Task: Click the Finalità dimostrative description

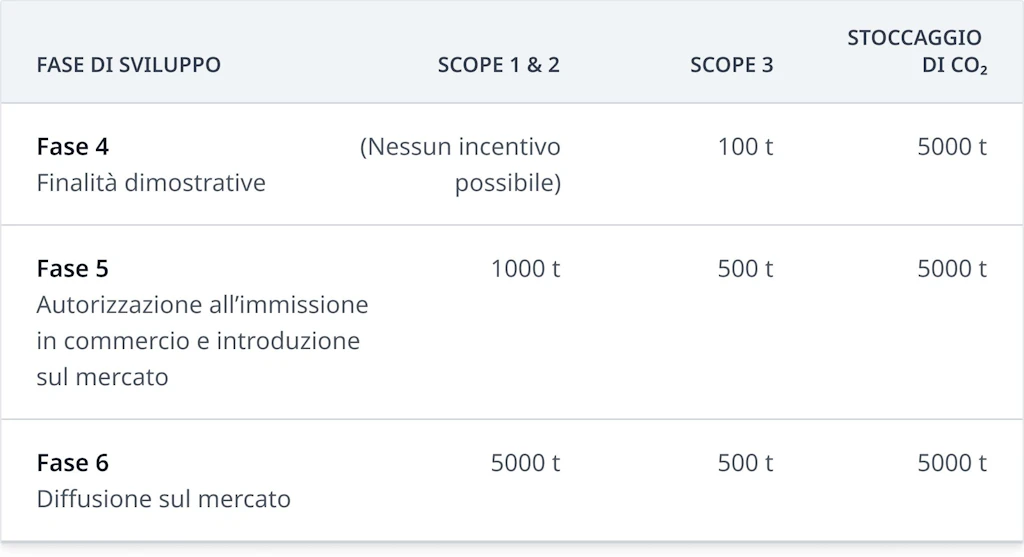Action: (x=151, y=184)
